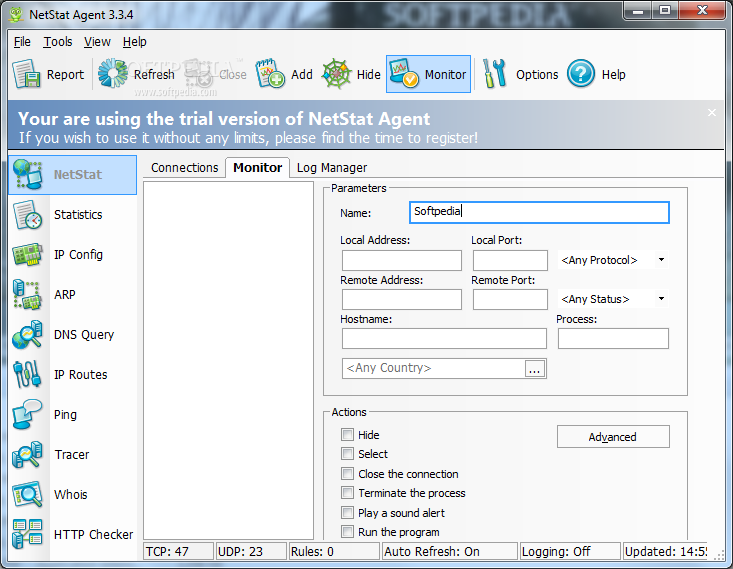The height and width of the screenshot is (569, 733).
Task: Click TCP: 47 status bar entry
Action: coord(178,551)
